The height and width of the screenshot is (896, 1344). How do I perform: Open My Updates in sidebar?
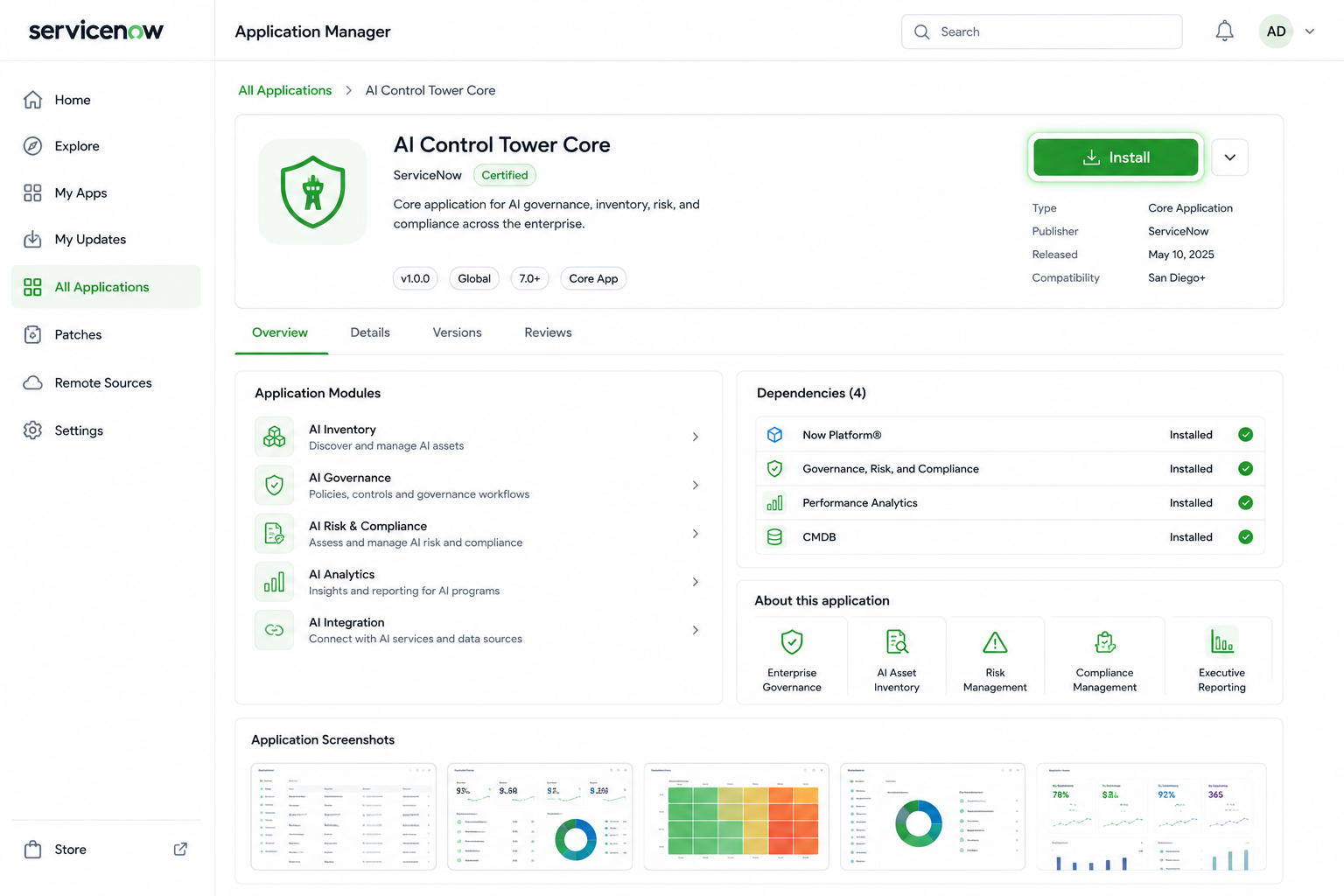coord(106,239)
